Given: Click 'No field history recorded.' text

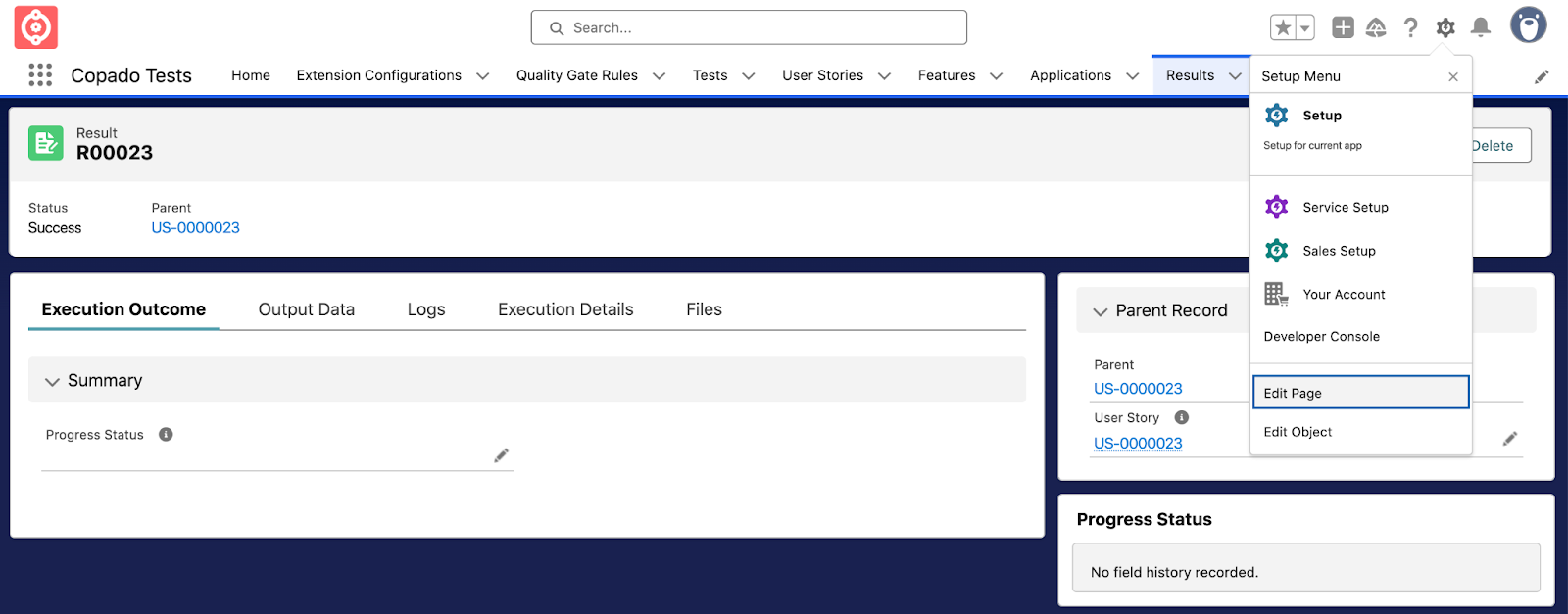Looking at the screenshot, I should tap(1174, 573).
